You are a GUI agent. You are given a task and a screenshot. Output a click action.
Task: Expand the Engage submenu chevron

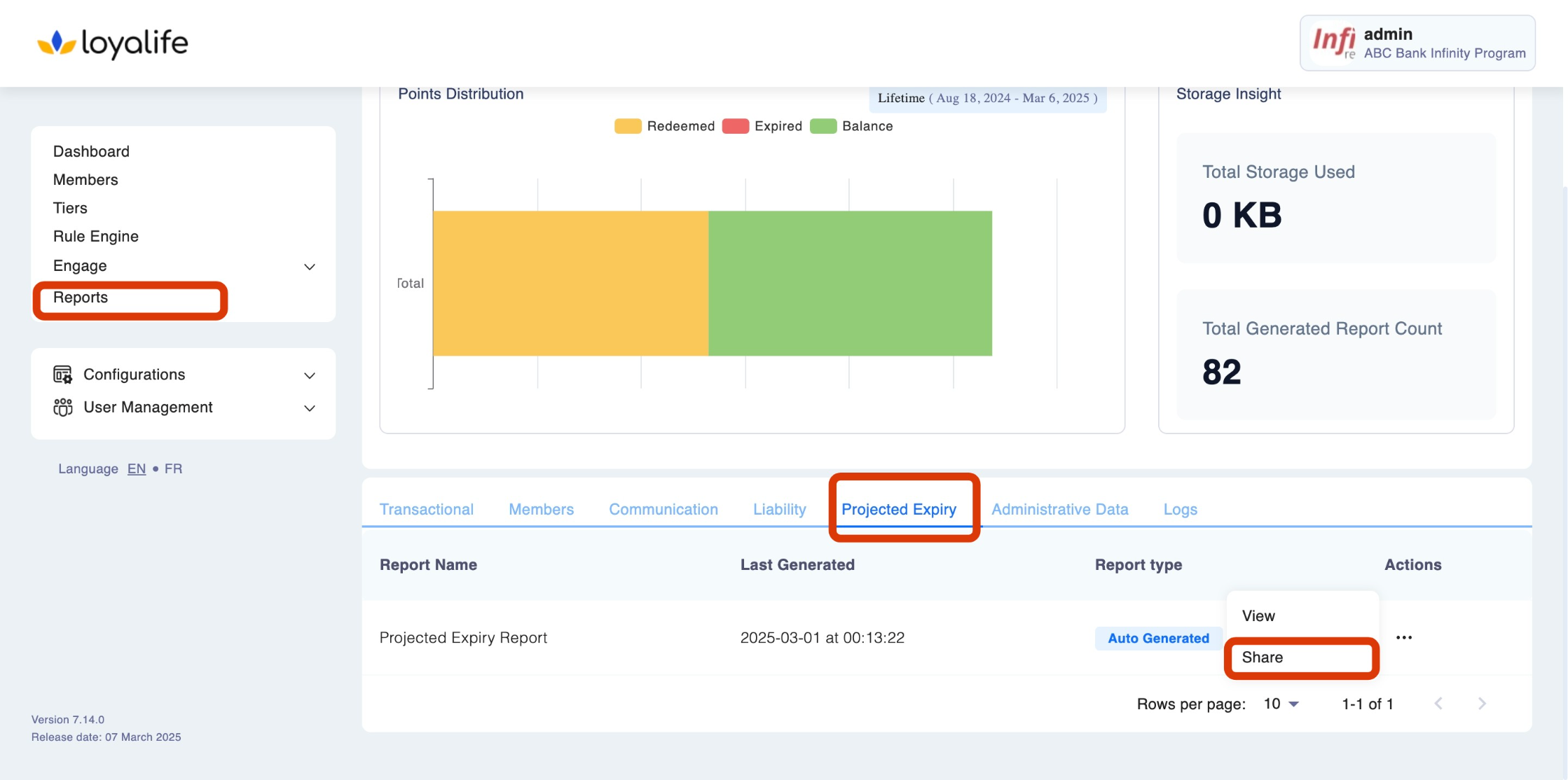coord(309,267)
